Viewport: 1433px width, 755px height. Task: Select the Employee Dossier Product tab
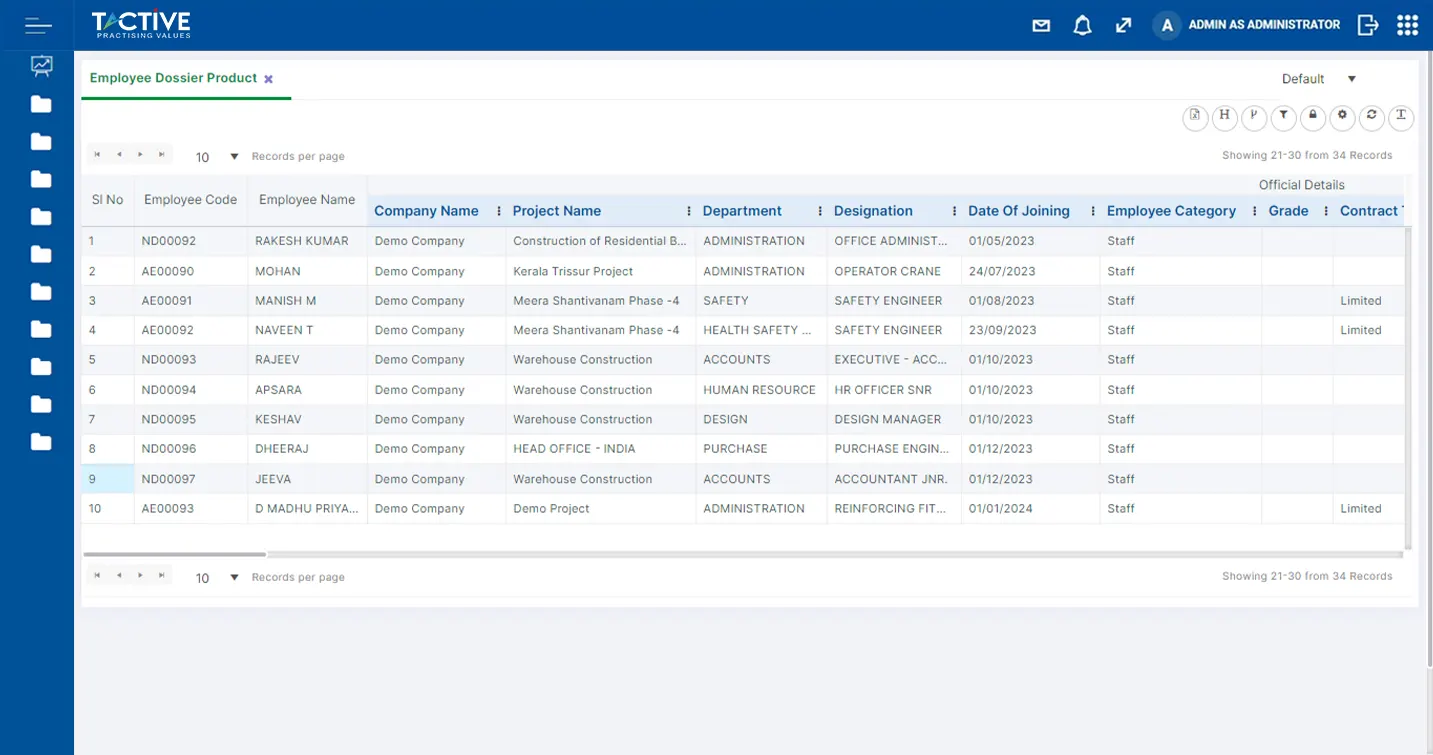click(x=173, y=78)
